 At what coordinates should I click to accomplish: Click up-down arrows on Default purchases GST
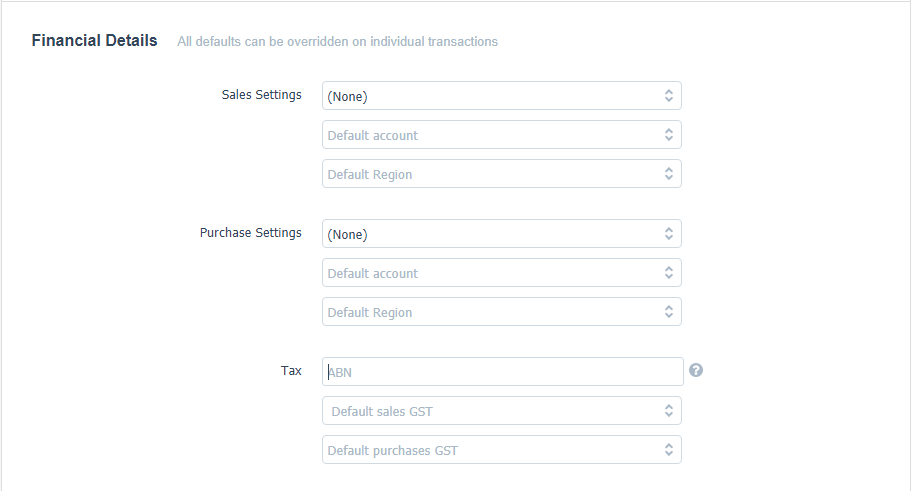[669, 450]
